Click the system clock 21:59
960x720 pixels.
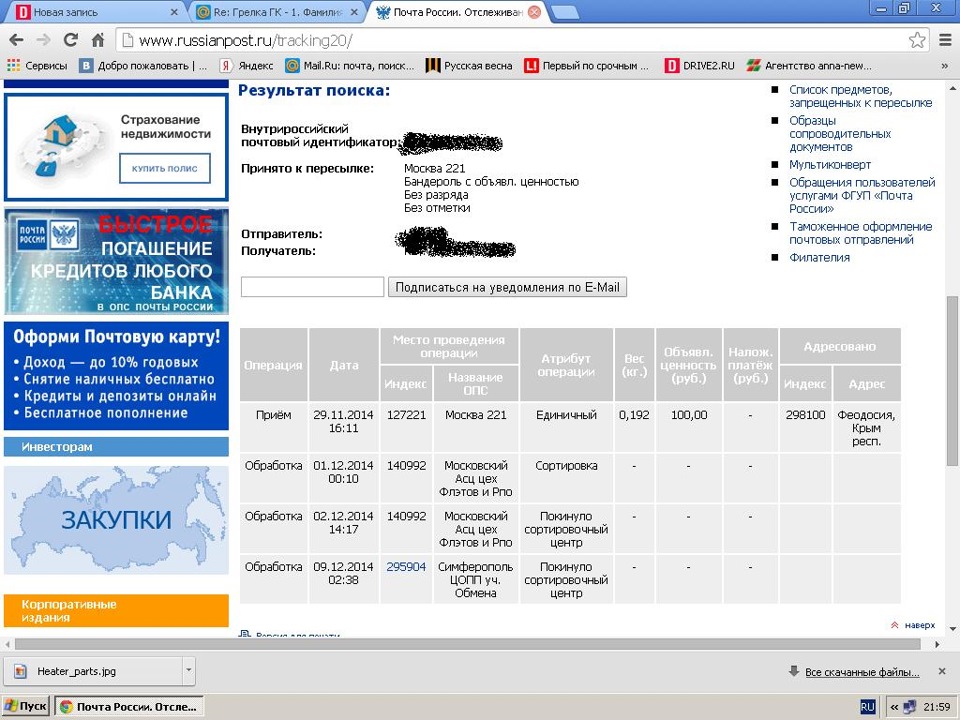(x=937, y=707)
